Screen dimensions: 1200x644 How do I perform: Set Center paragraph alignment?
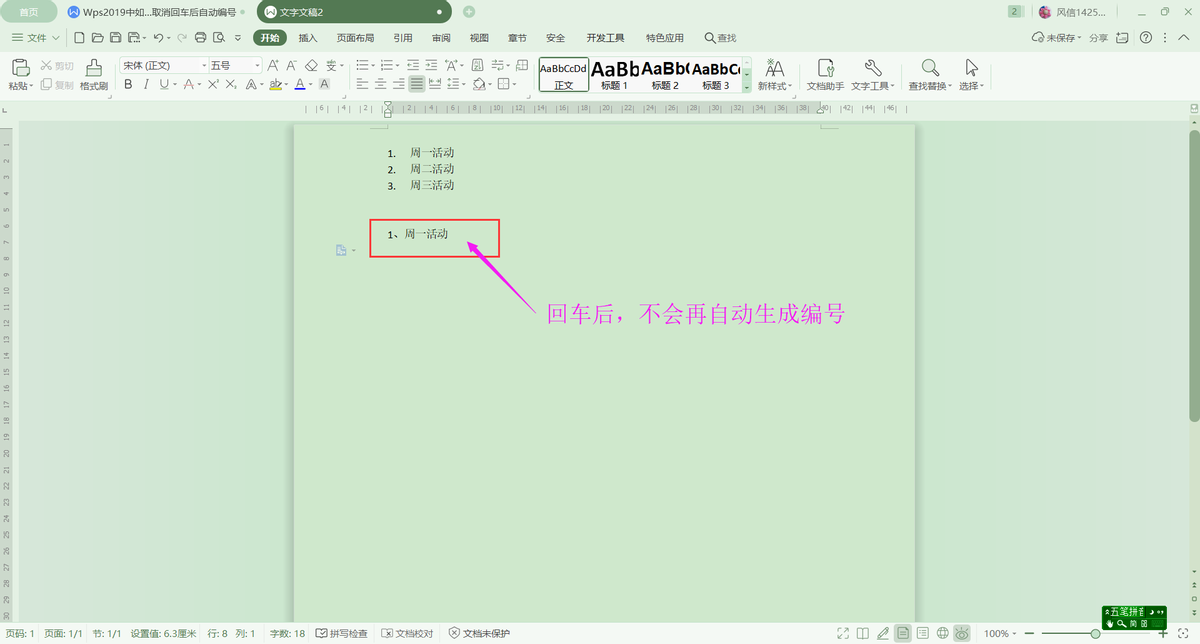click(380, 85)
